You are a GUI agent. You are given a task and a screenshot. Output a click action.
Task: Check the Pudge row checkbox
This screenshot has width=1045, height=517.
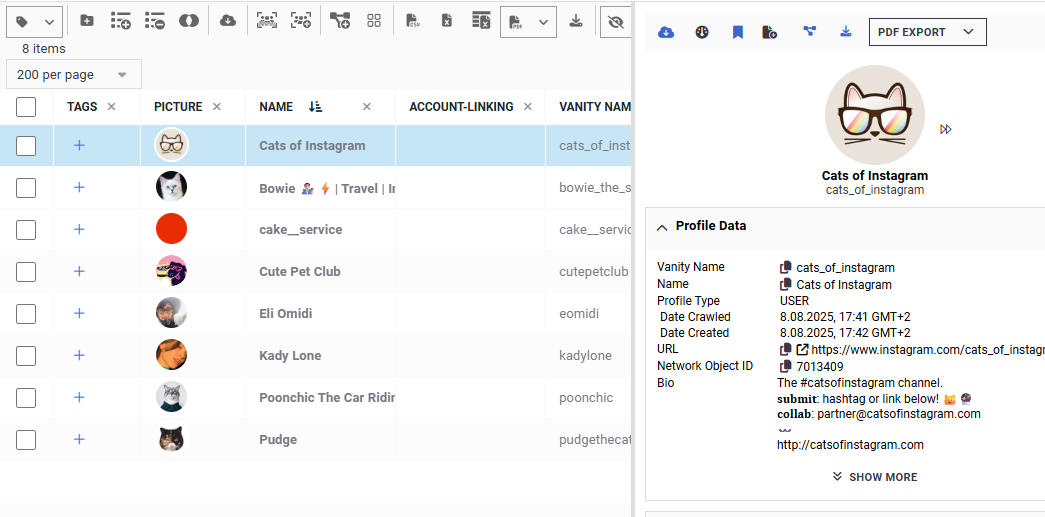[25, 439]
